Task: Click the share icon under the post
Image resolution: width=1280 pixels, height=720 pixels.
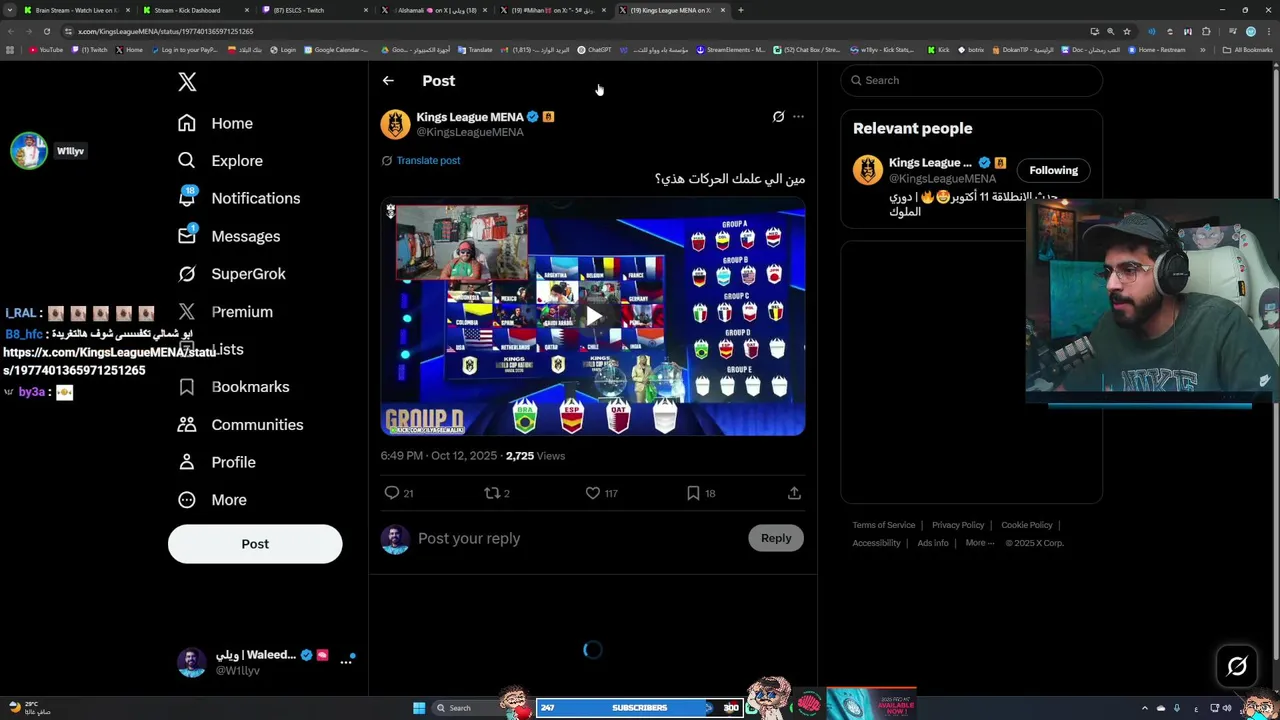Action: coord(794,493)
